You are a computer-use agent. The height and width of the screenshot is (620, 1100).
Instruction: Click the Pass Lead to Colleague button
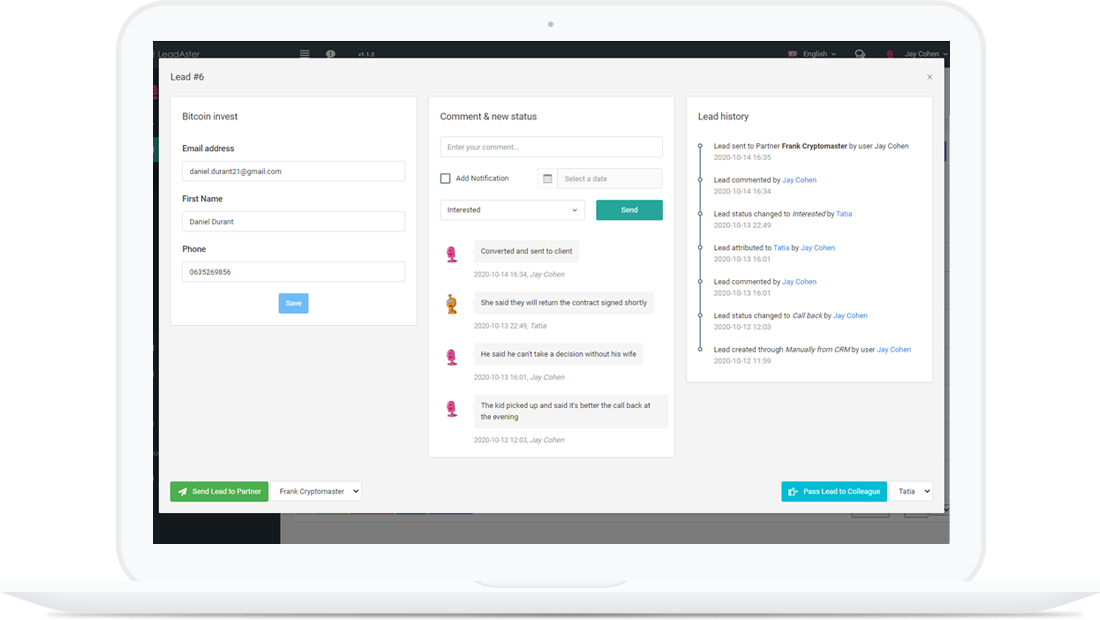[x=833, y=491]
